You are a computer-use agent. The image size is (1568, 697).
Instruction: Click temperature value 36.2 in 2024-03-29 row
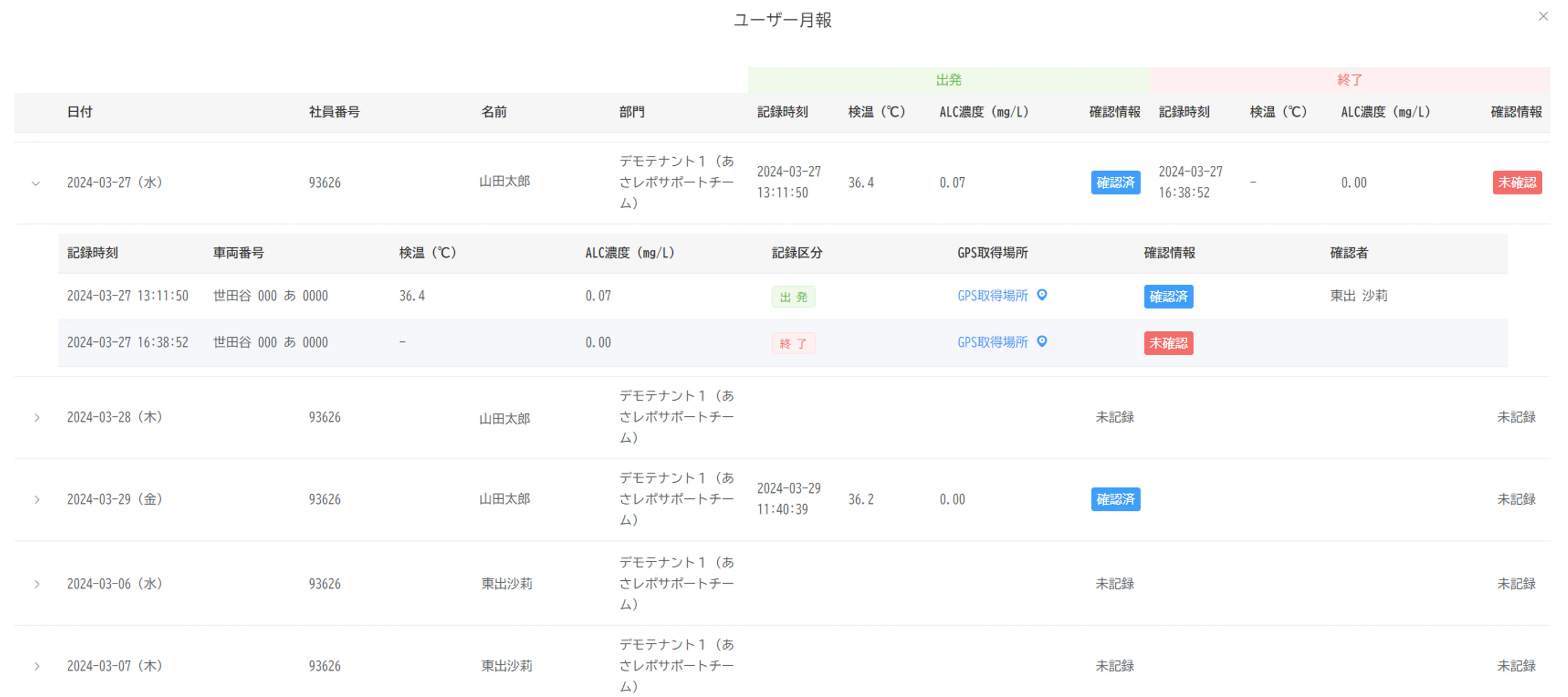pyautogui.click(x=861, y=500)
